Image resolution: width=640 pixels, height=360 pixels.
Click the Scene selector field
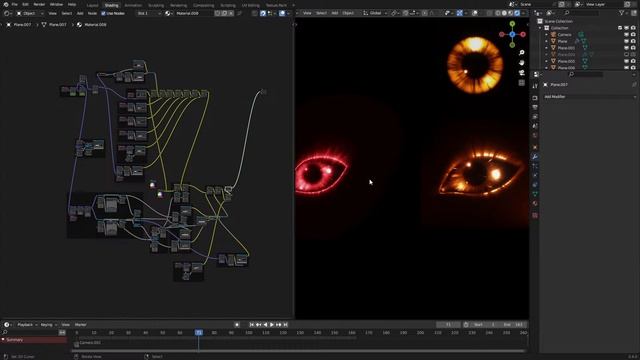(x=537, y=4)
